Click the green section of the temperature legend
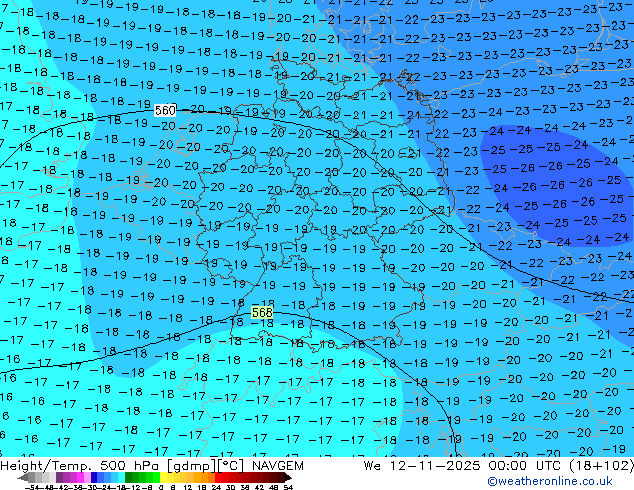Screen dimensions: 634x490 pos(142,478)
